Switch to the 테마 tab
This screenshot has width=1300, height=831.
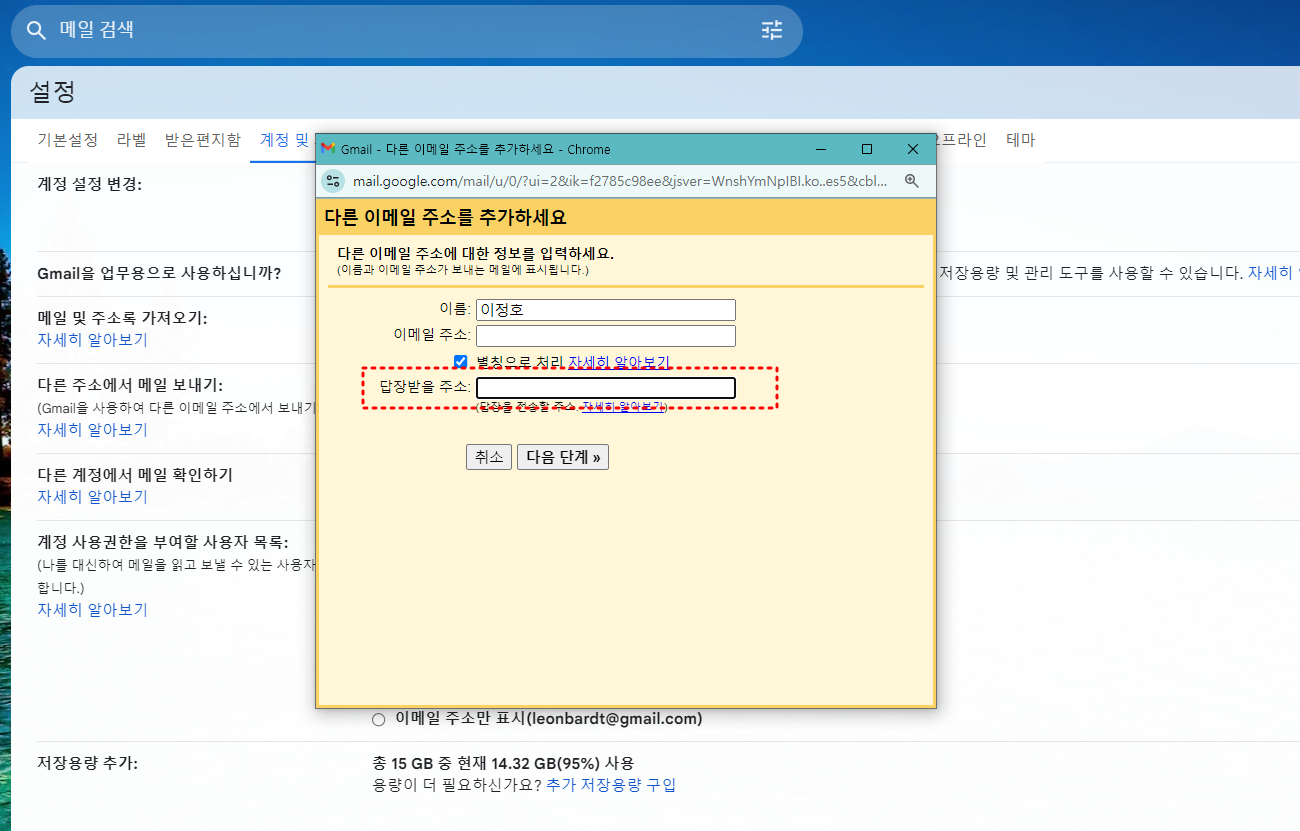pos(1021,140)
